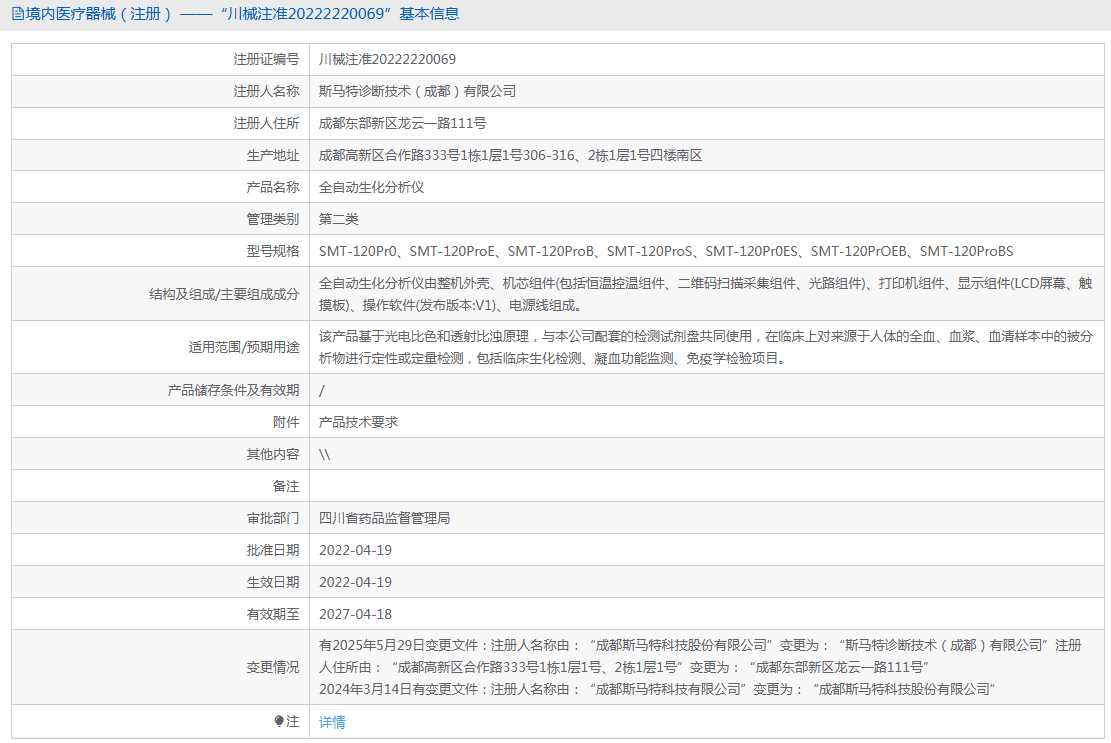Click the bulb icon beside 注 label
The image size is (1111, 743).
(279, 721)
